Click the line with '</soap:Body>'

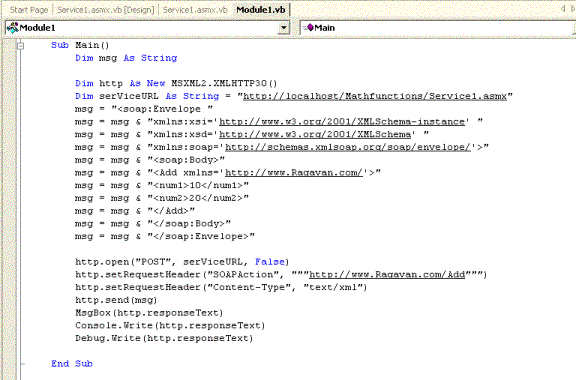pyautogui.click(x=153, y=224)
